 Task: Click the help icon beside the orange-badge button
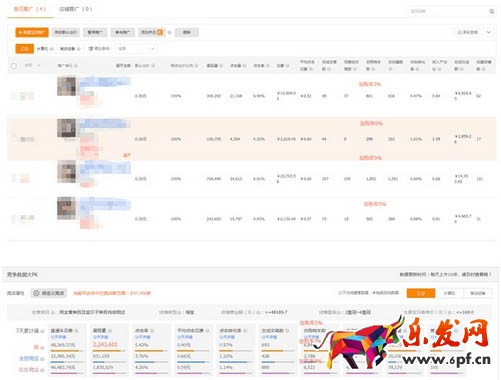tap(169, 32)
